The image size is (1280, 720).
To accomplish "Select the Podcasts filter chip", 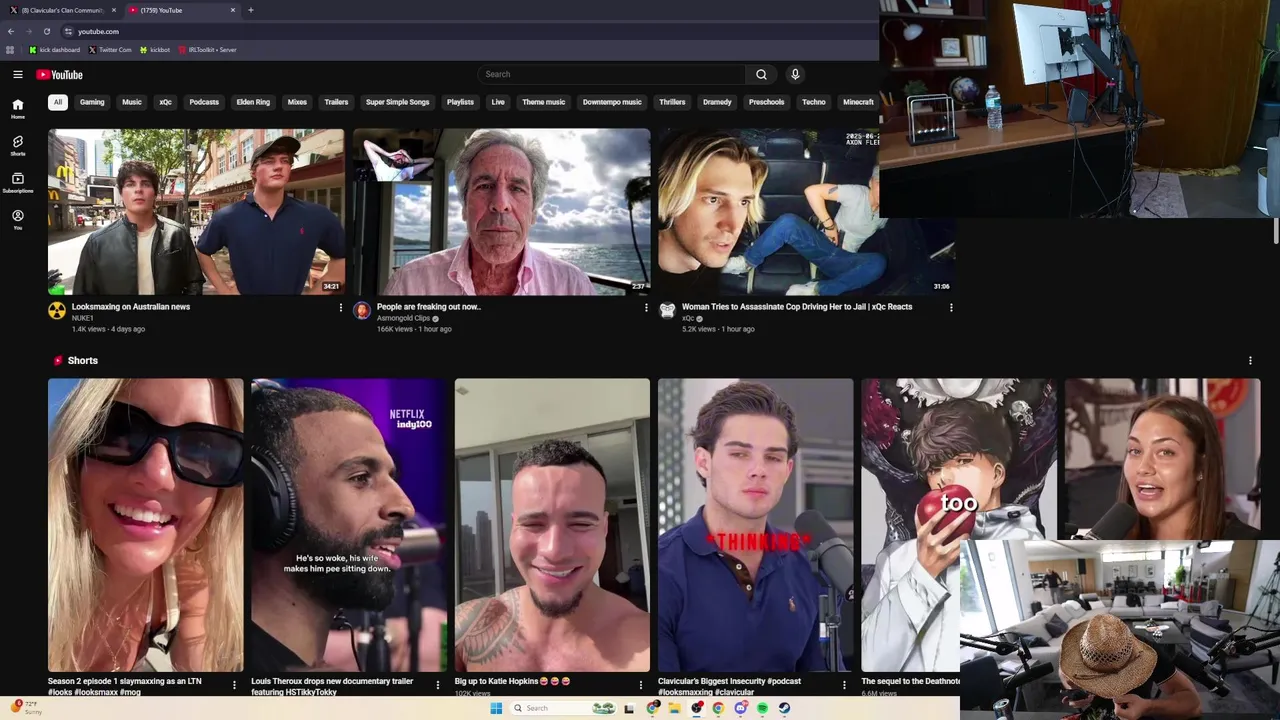I will click(x=204, y=102).
